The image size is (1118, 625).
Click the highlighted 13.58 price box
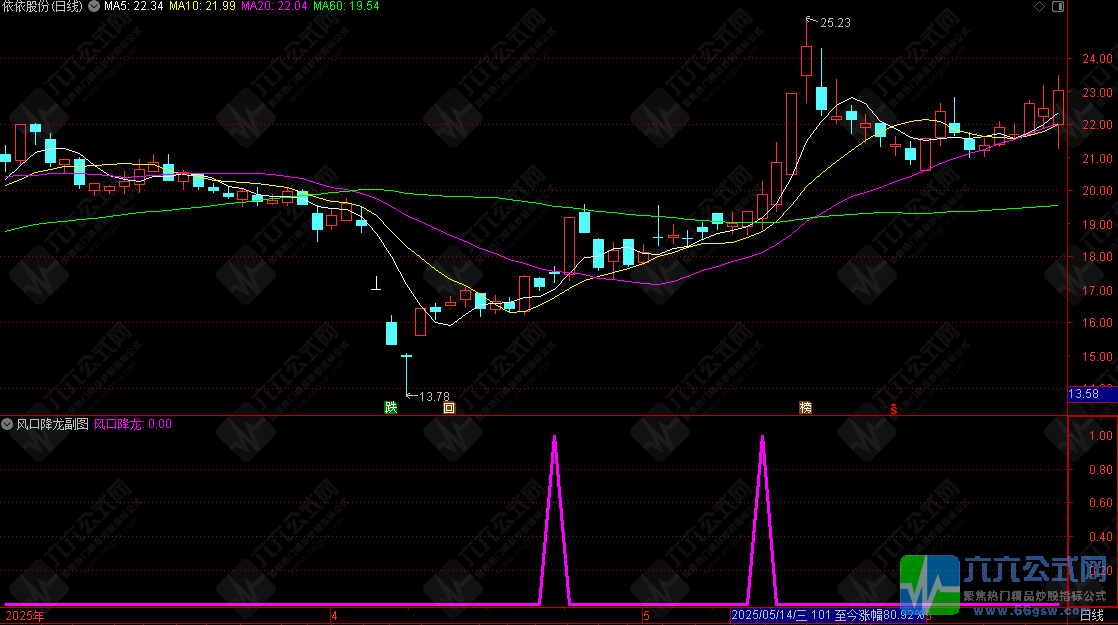[x=1092, y=394]
